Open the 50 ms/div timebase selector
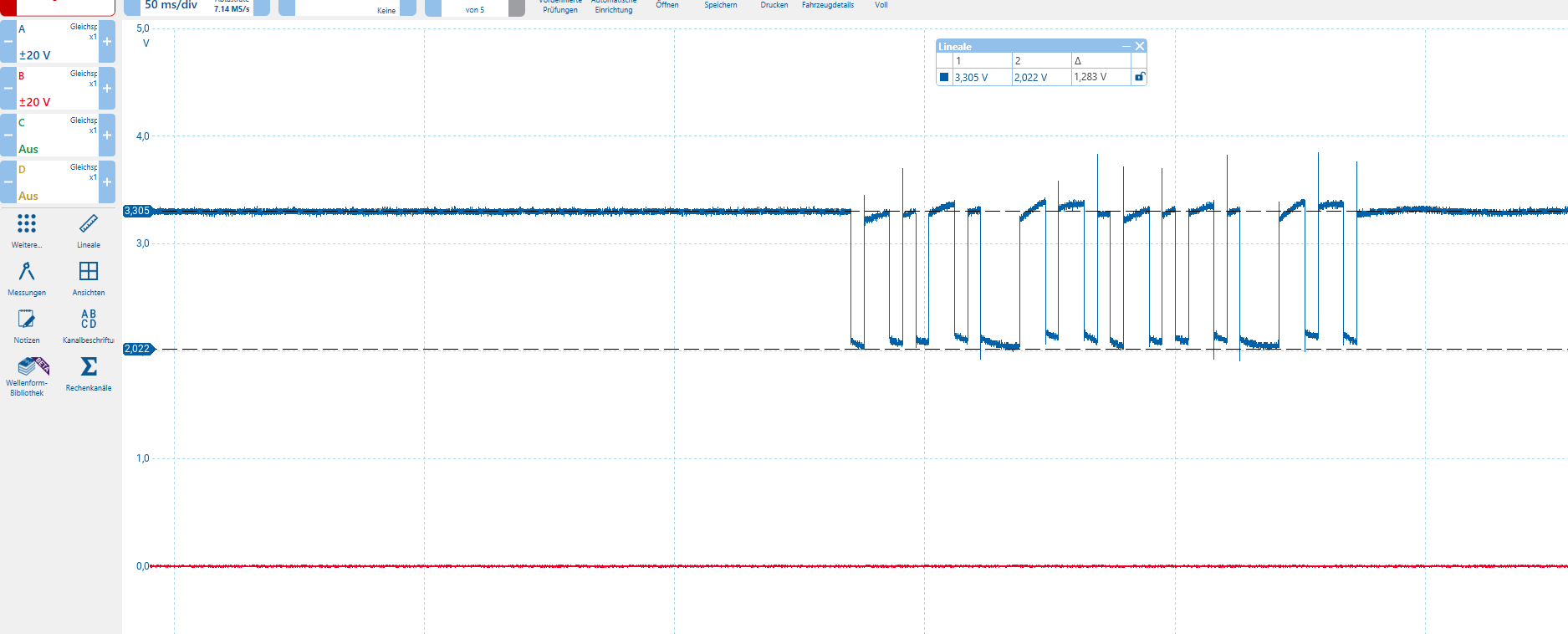This screenshot has height=634, width=1568. pyautogui.click(x=197, y=7)
